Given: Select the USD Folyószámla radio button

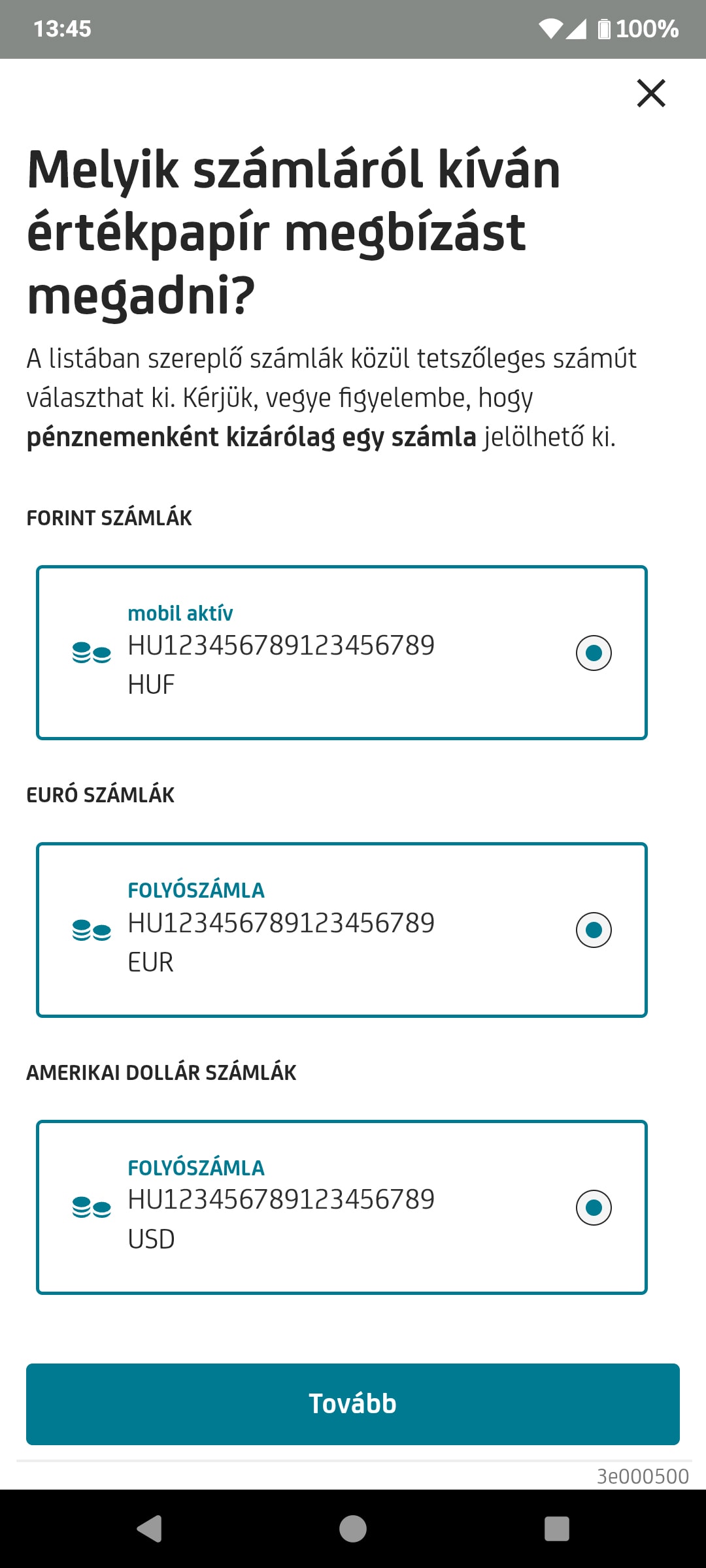Looking at the screenshot, I should click(594, 1207).
